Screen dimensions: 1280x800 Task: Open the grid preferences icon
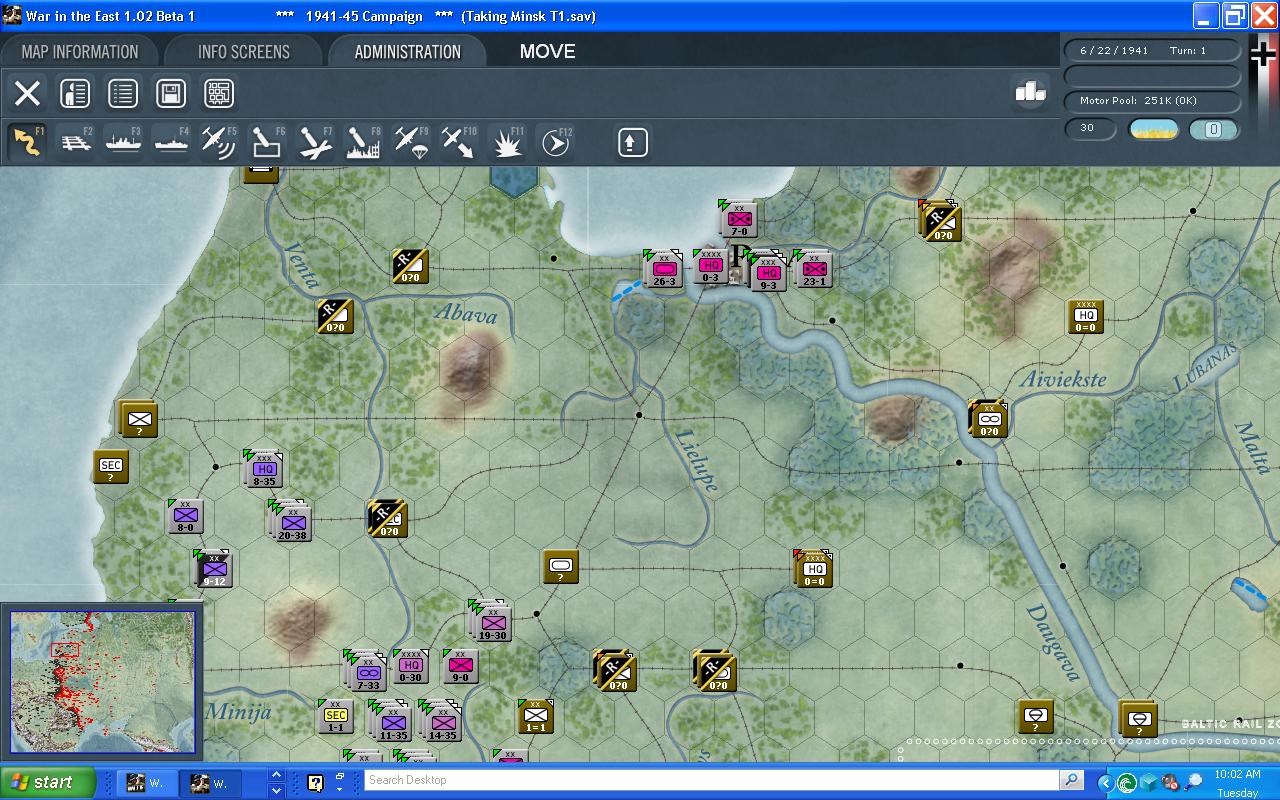(x=219, y=93)
